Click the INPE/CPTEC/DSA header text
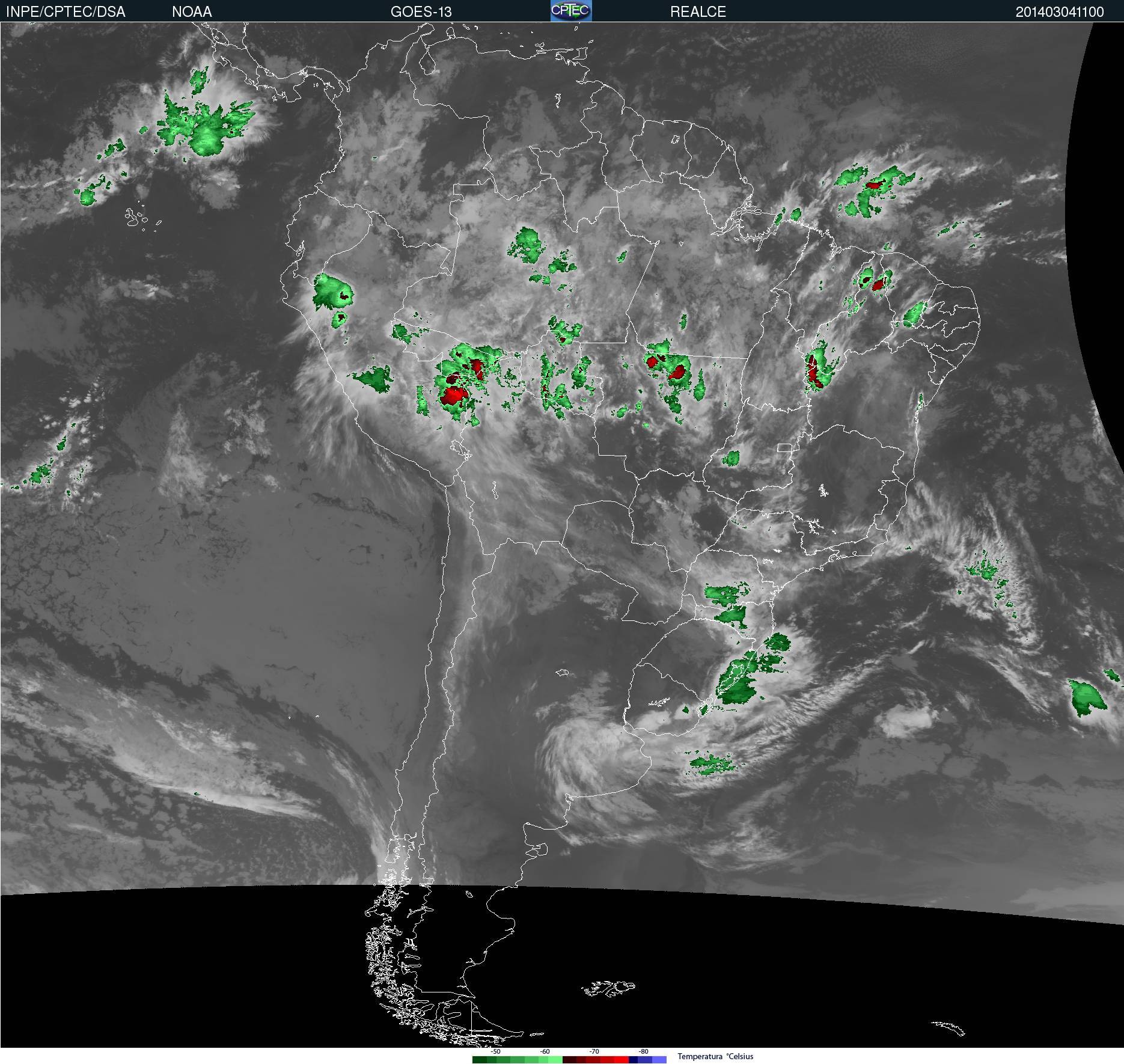 click(66, 11)
